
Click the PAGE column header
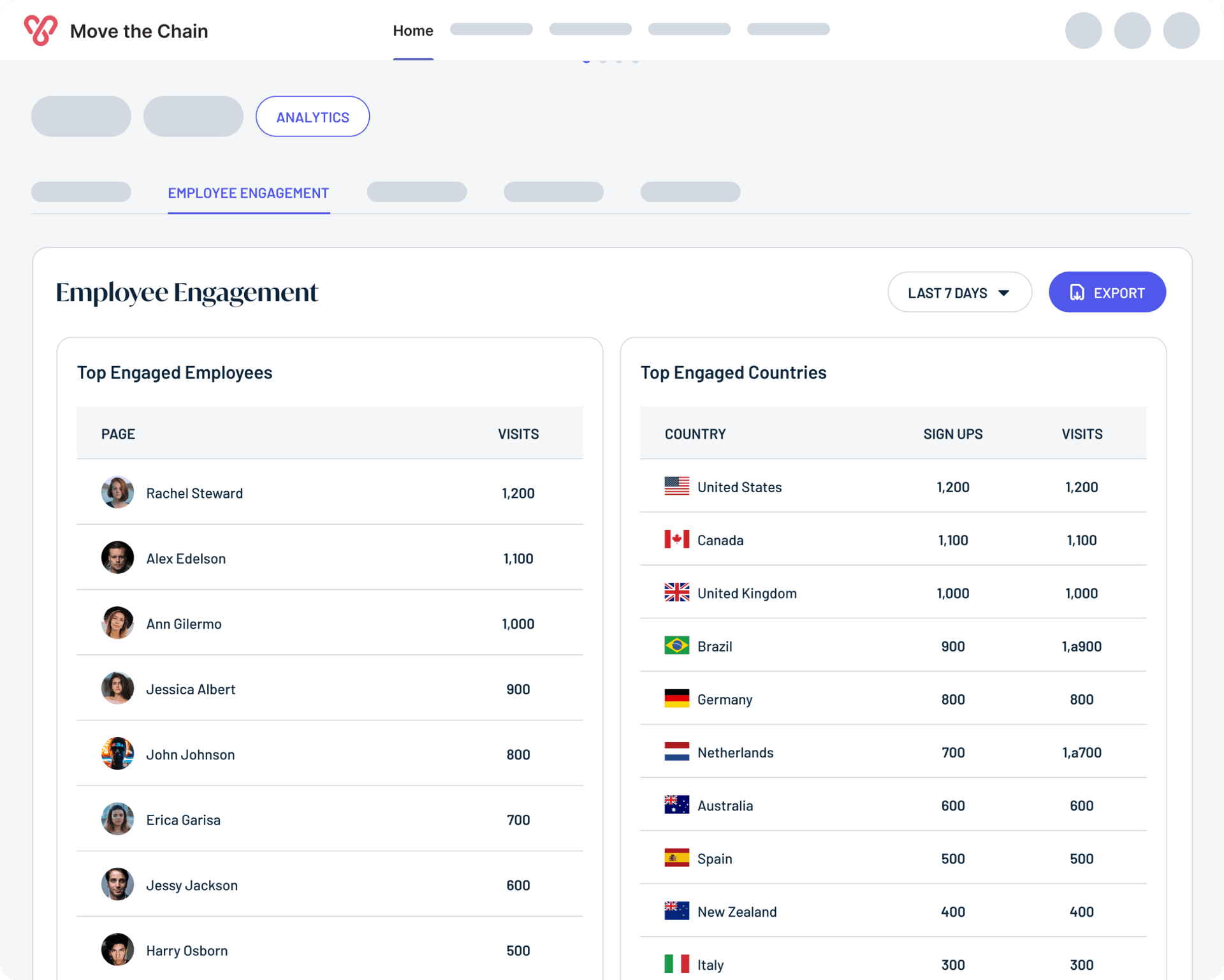(x=118, y=434)
